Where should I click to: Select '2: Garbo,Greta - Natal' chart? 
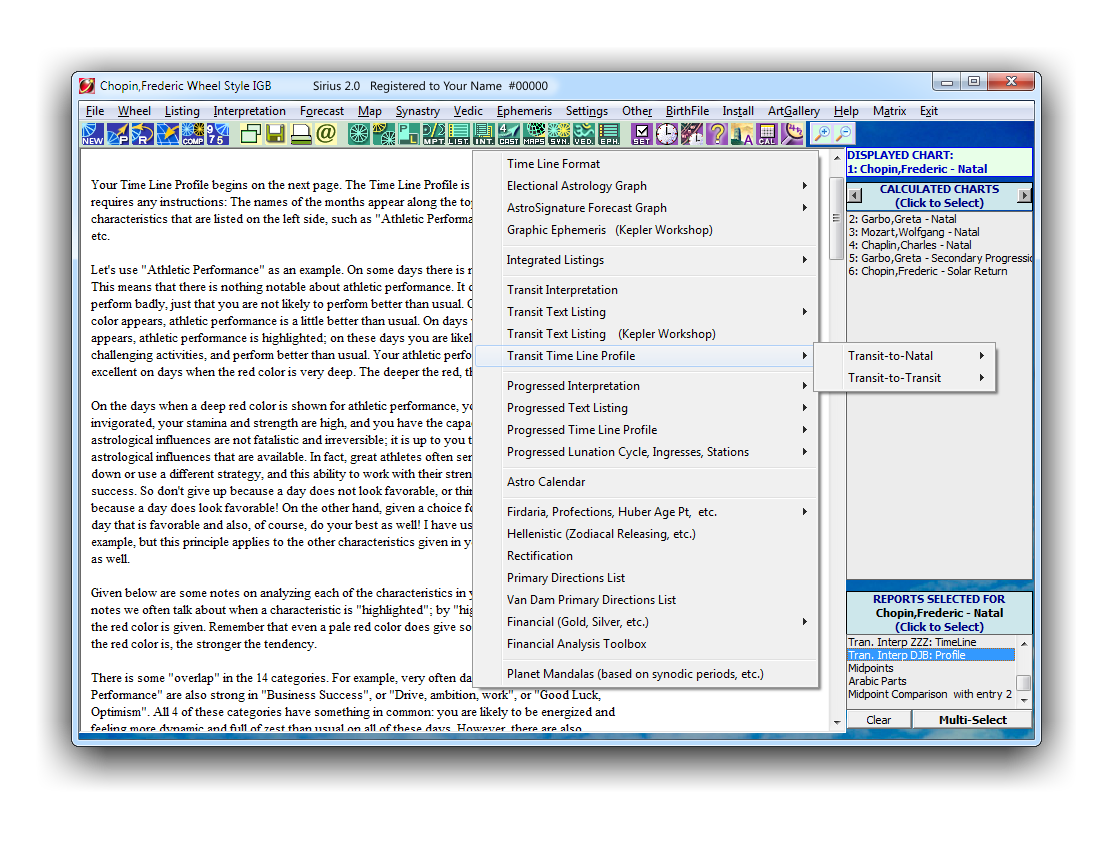(940, 219)
